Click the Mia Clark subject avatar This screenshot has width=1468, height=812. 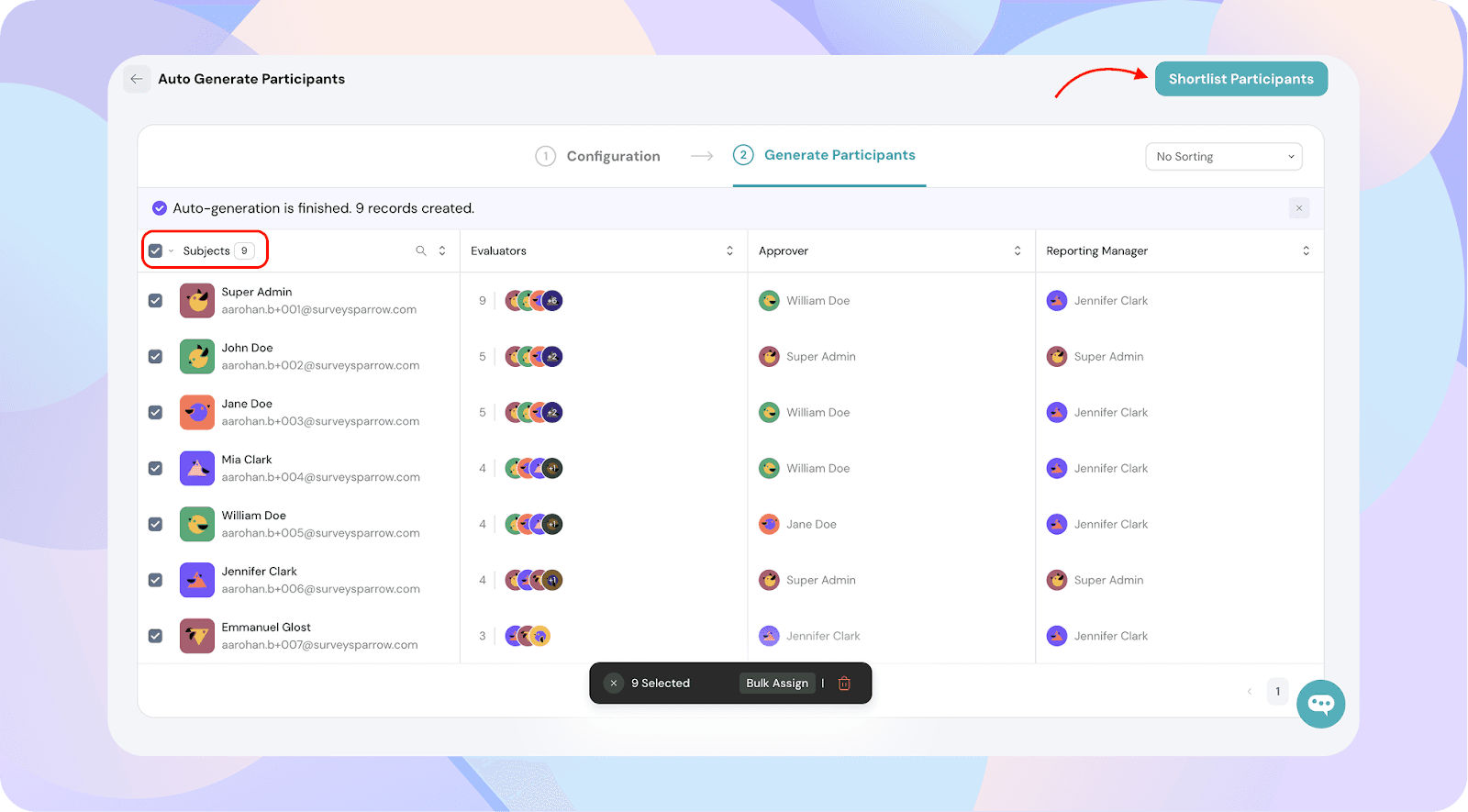tap(197, 468)
